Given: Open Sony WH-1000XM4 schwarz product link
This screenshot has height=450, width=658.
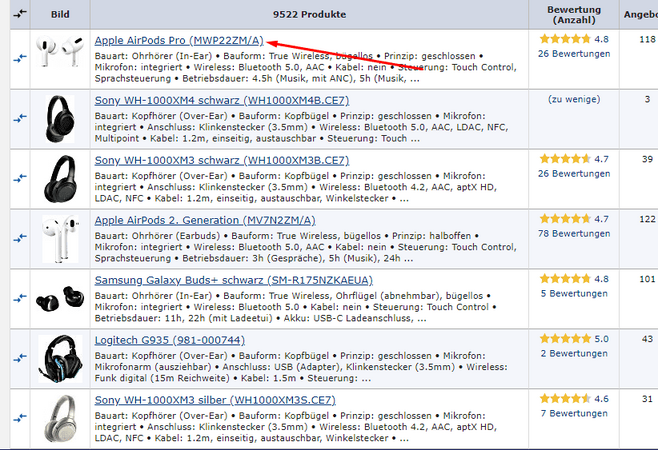Looking at the screenshot, I should point(222,100).
